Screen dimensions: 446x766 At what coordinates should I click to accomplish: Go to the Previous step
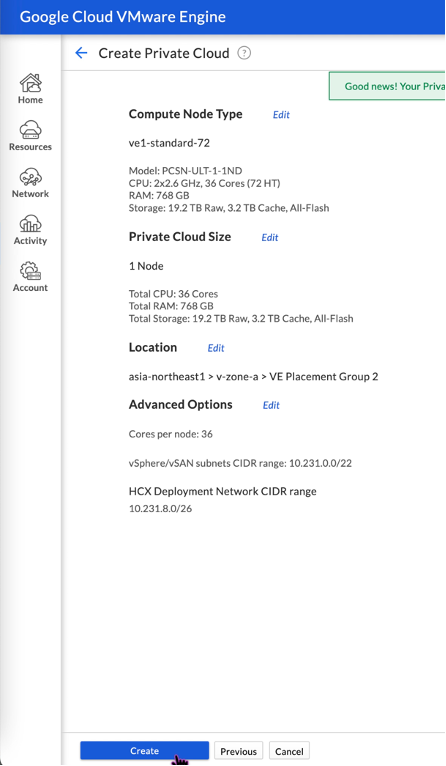(238, 751)
